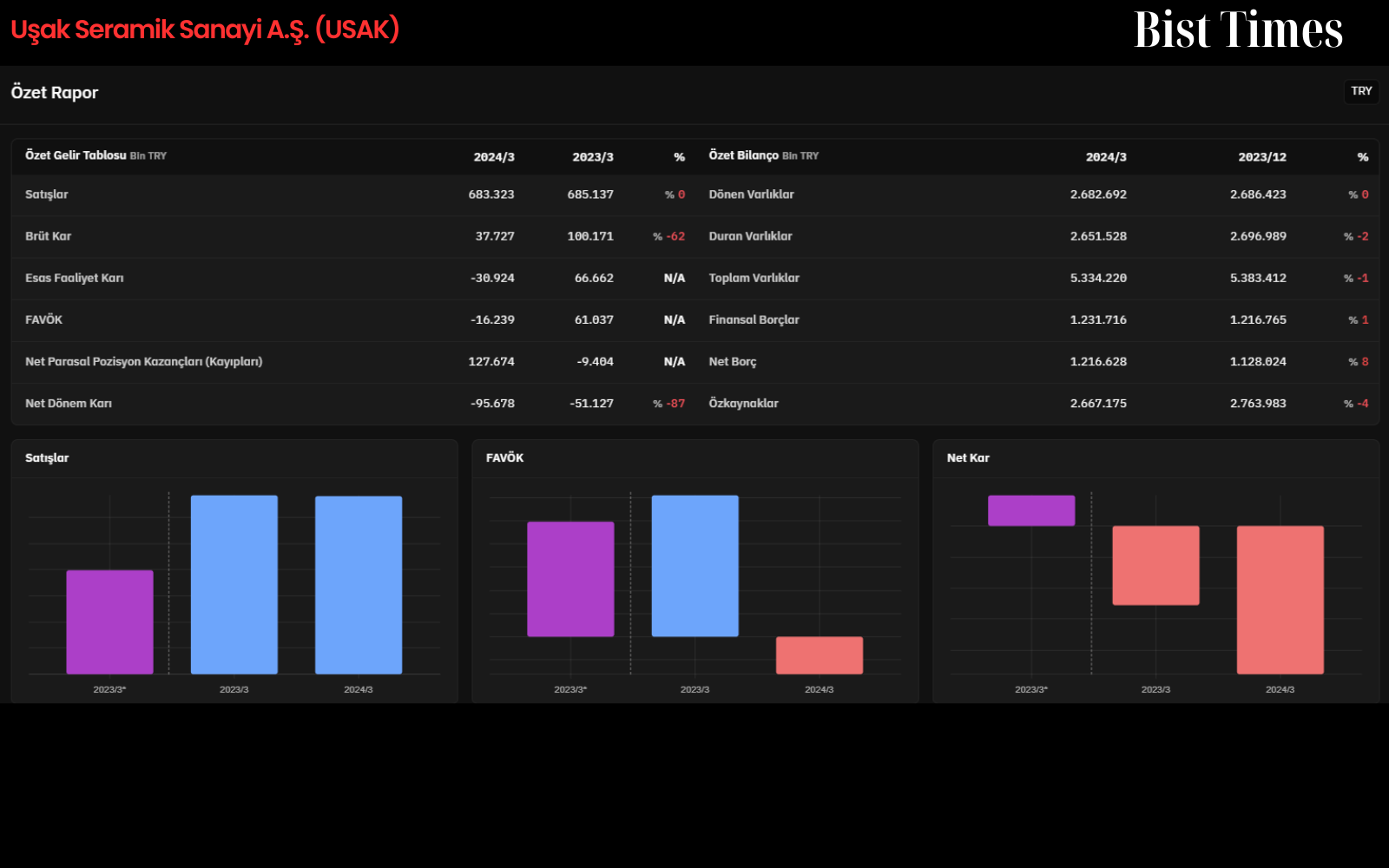
Task: Select Dönen Varlıklar value 2.682.692
Action: point(1098,194)
